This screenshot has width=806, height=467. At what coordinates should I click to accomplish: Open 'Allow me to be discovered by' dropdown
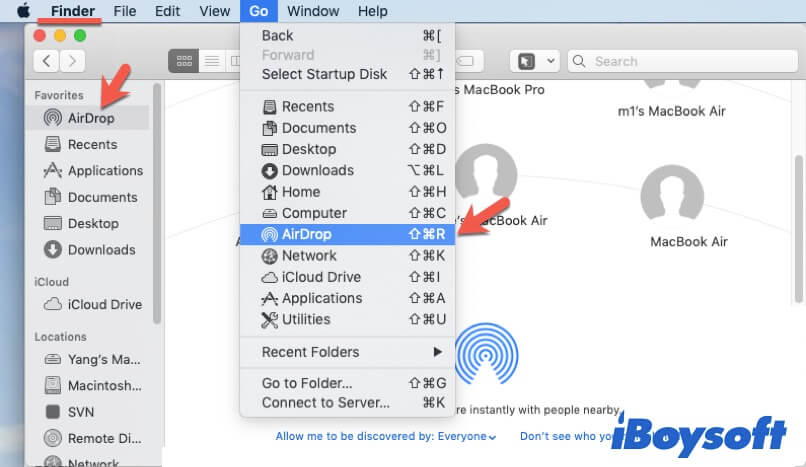[x=386, y=436]
